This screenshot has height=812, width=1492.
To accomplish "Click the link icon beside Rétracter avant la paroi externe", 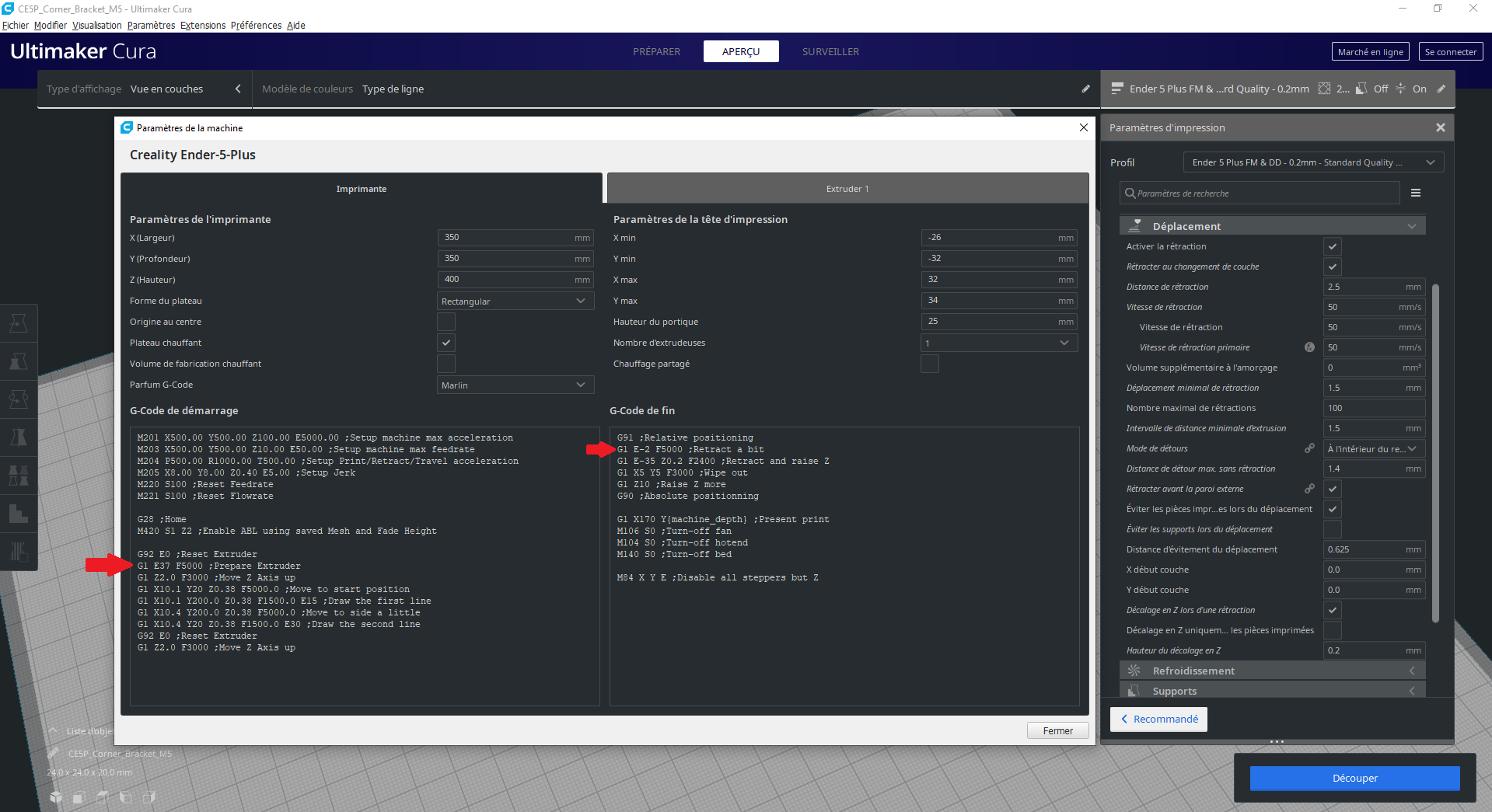I will tap(1309, 489).
